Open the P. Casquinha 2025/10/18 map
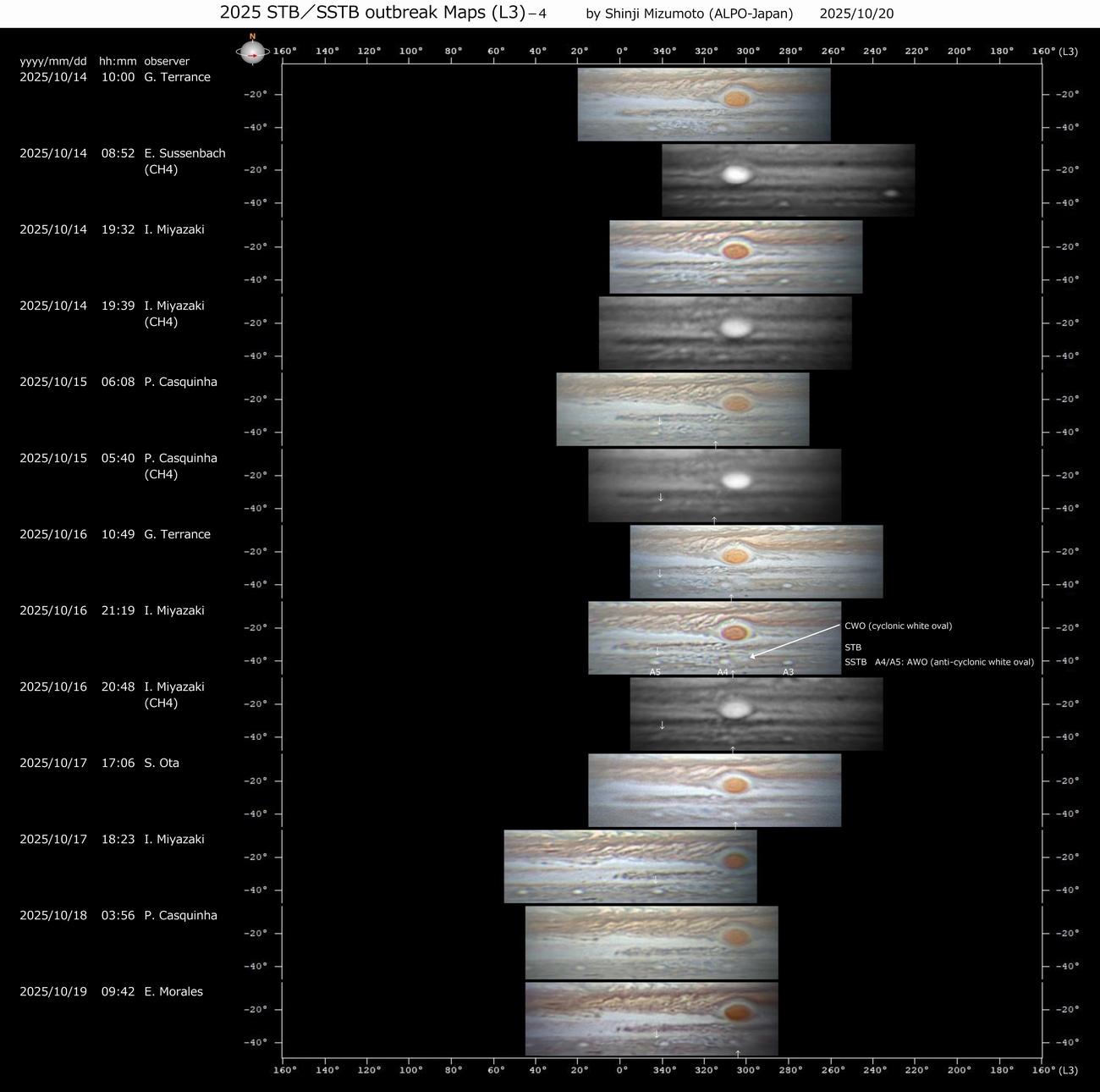 click(651, 942)
